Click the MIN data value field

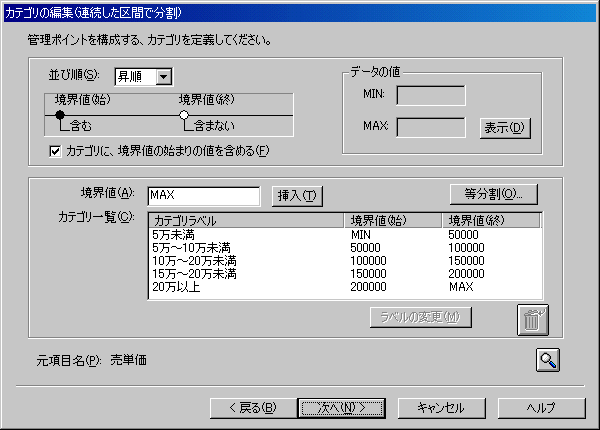tap(431, 95)
